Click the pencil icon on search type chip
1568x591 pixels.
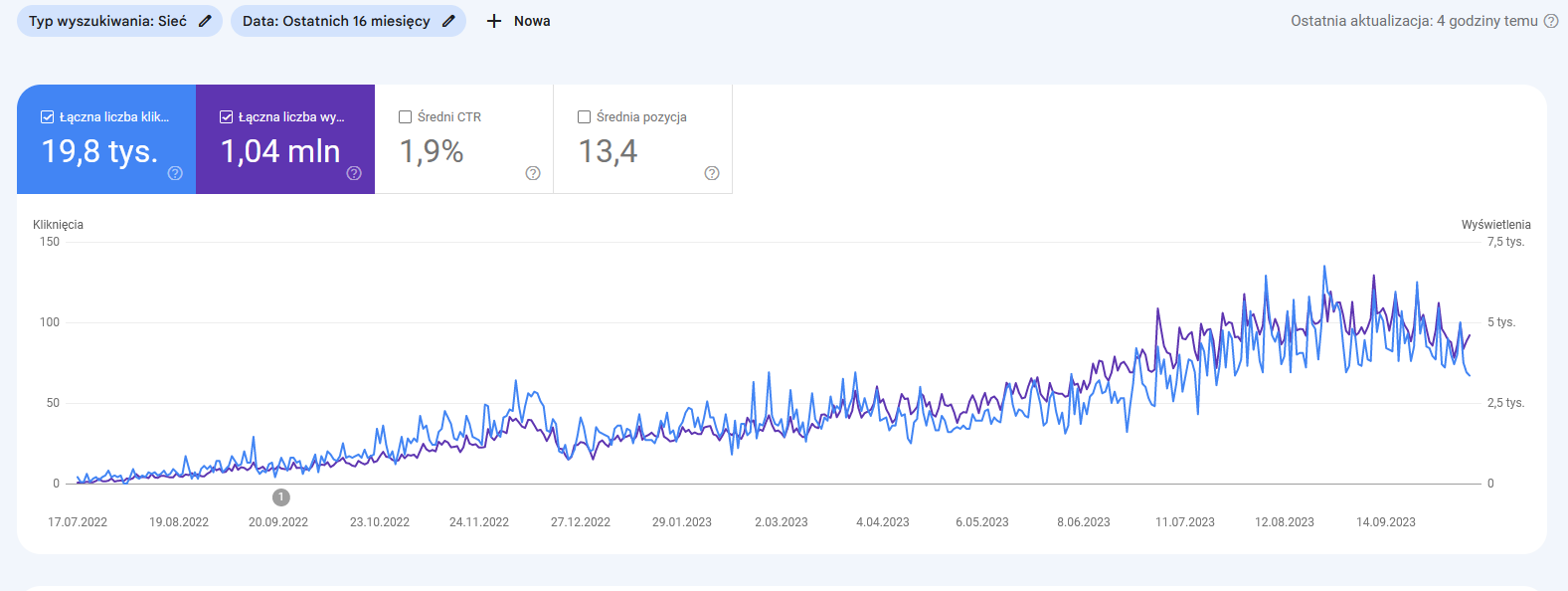click(205, 21)
